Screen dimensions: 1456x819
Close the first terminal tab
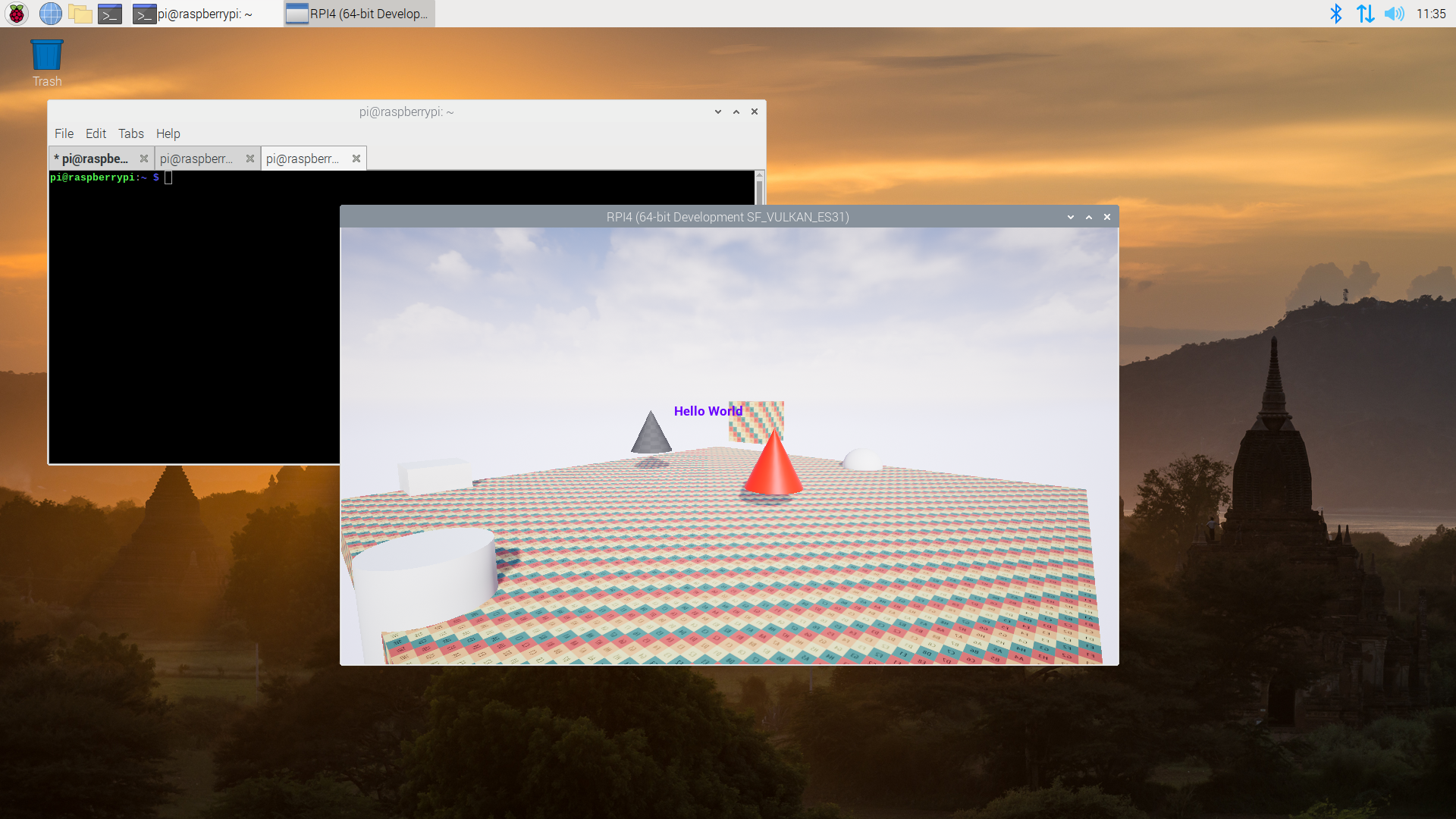pyautogui.click(x=144, y=158)
